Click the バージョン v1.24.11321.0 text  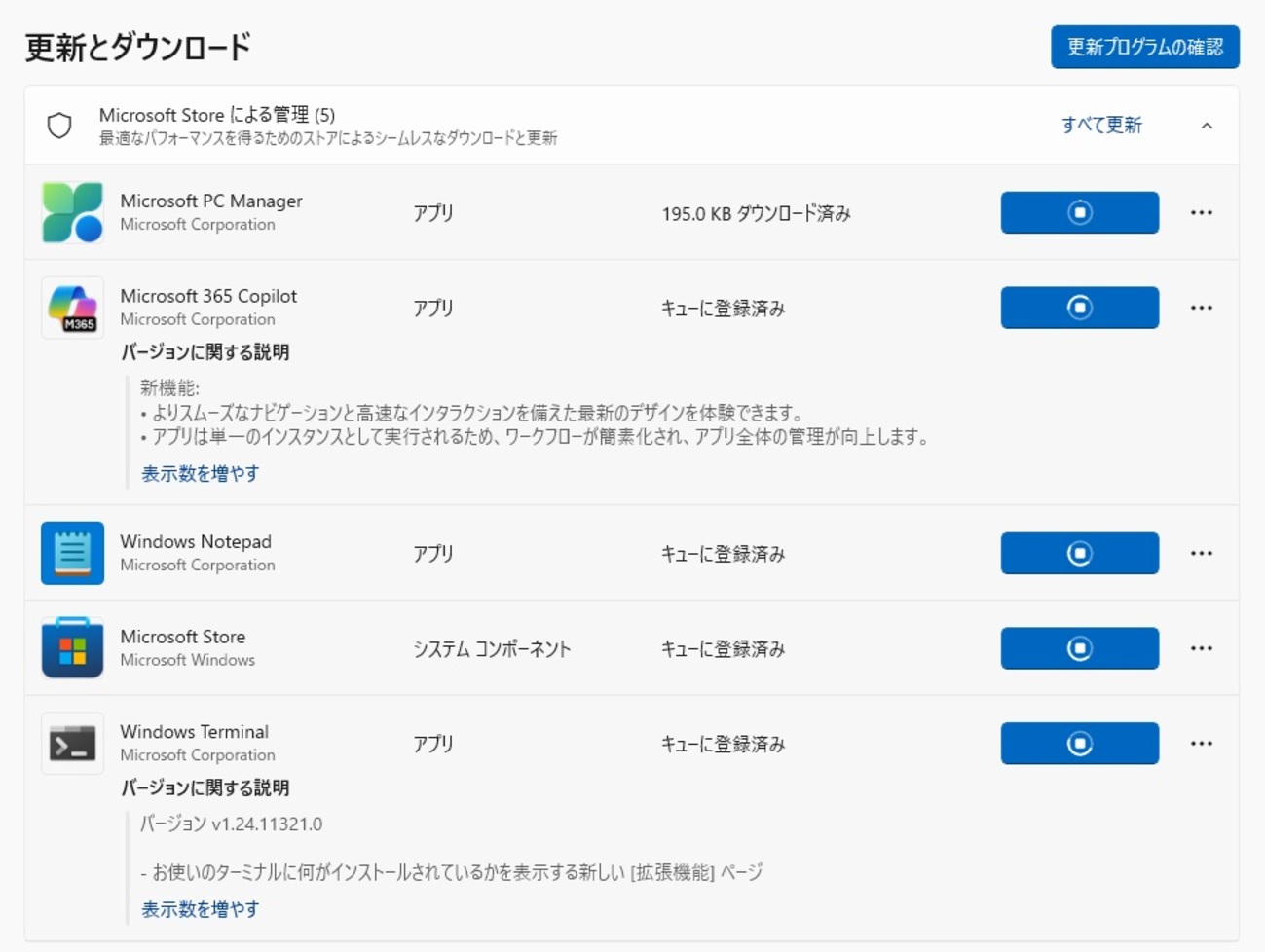(x=231, y=824)
